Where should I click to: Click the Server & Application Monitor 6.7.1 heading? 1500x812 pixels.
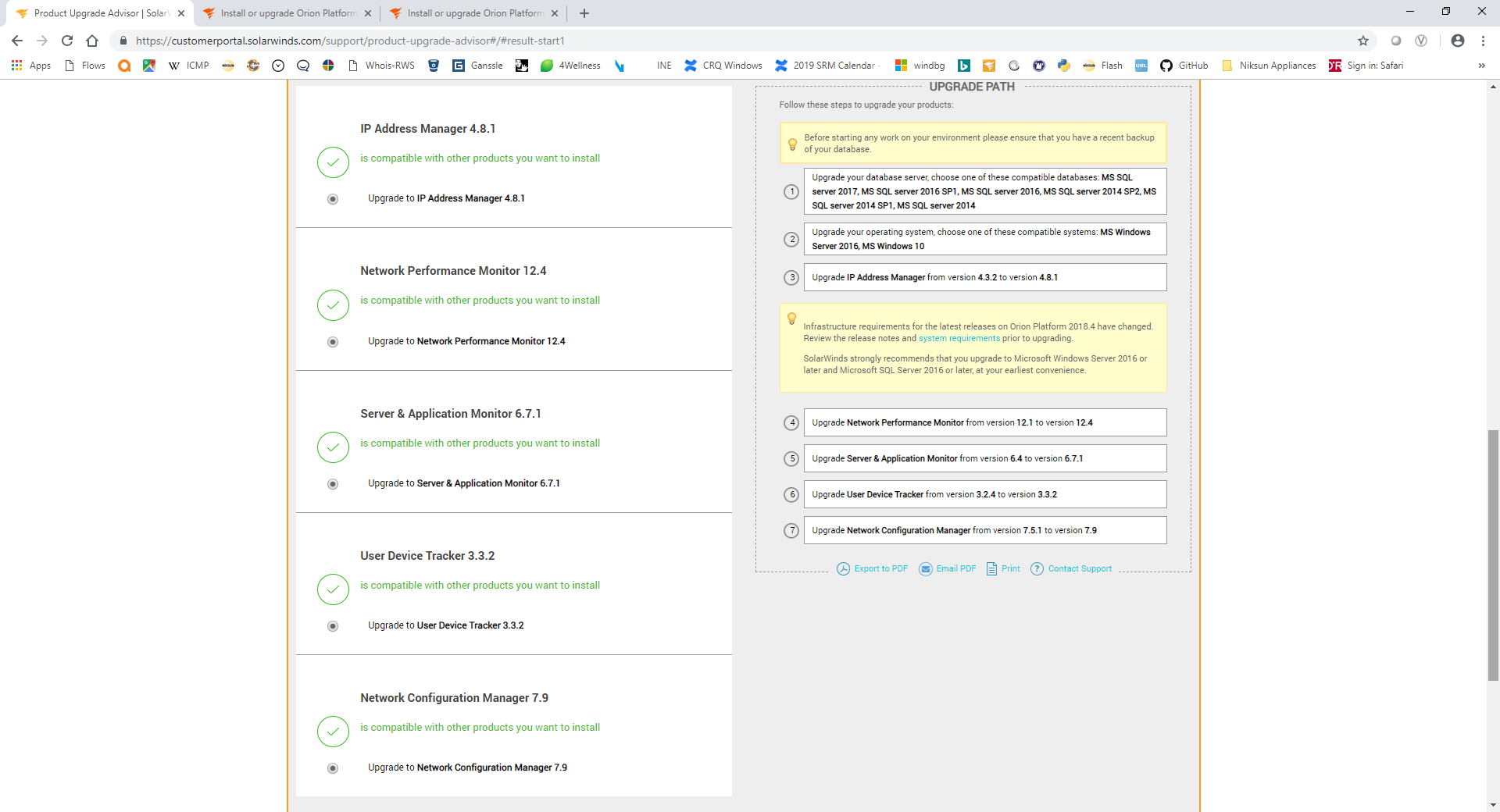(x=451, y=414)
